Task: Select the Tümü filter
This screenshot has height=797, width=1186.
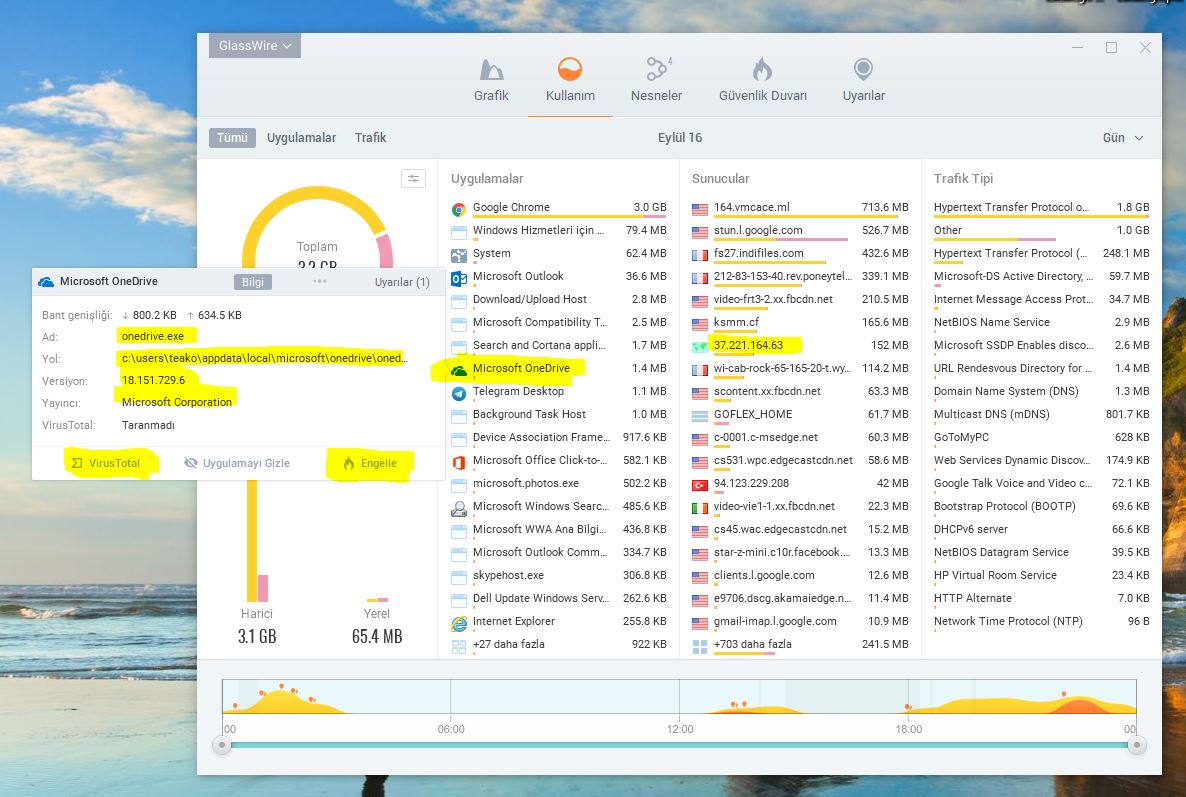Action: 232,138
